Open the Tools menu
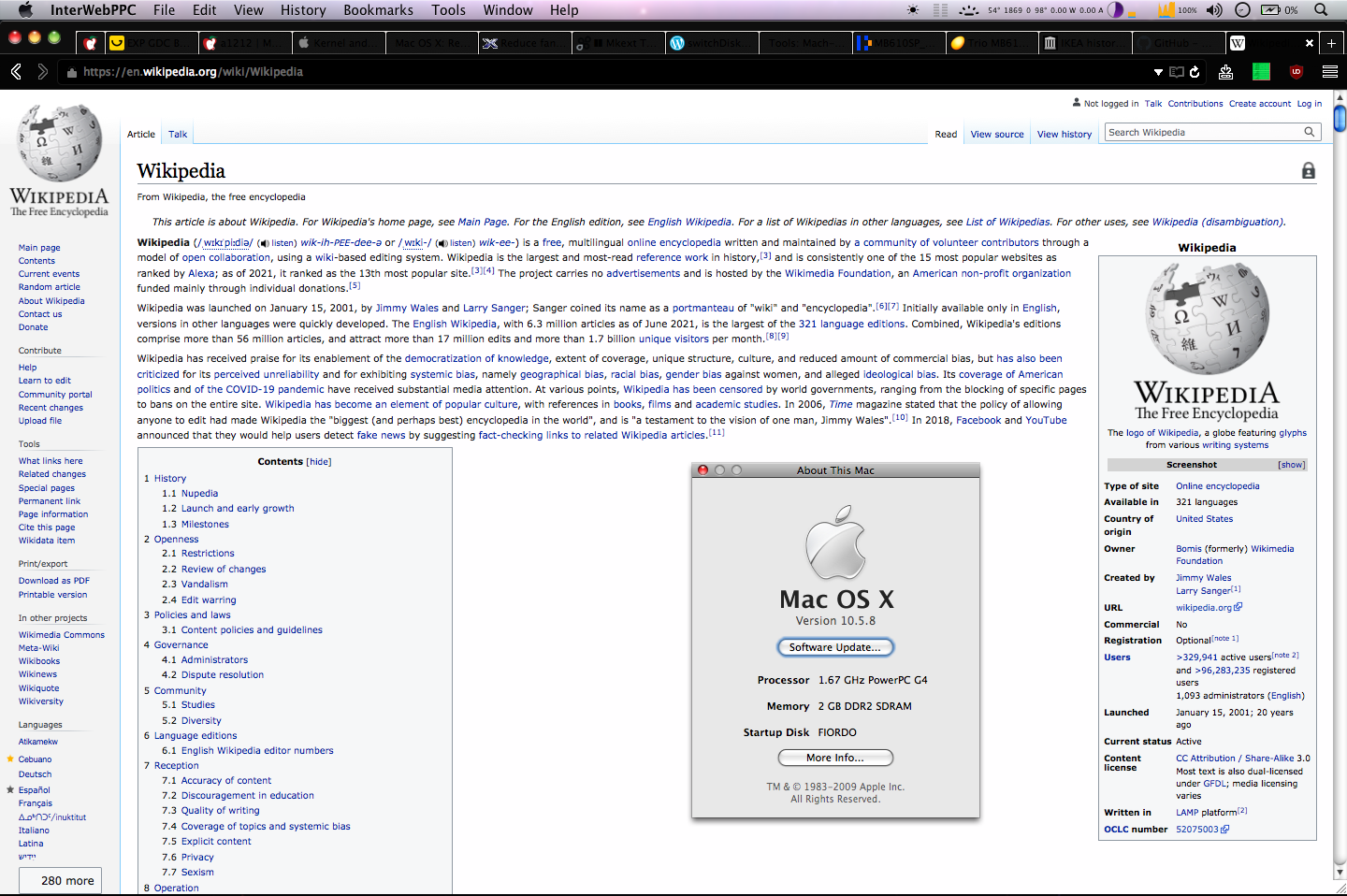The width and height of the screenshot is (1347, 896). (x=448, y=9)
